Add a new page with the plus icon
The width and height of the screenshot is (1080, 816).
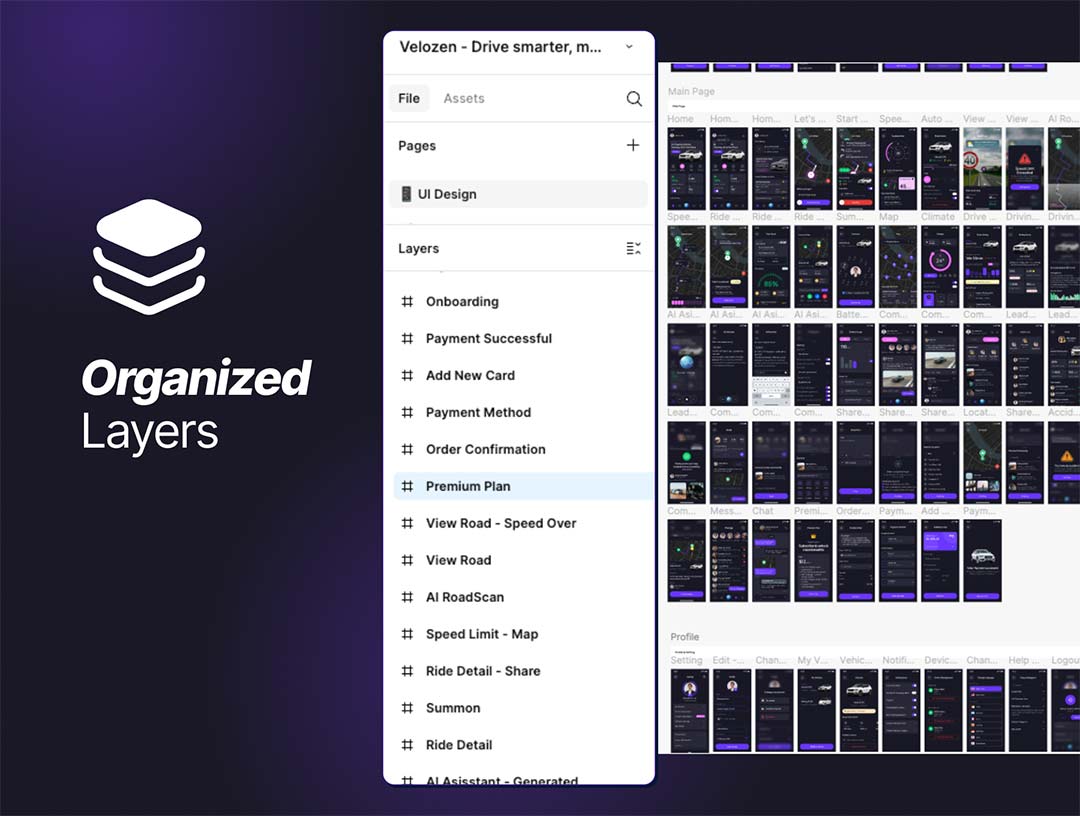pos(633,146)
